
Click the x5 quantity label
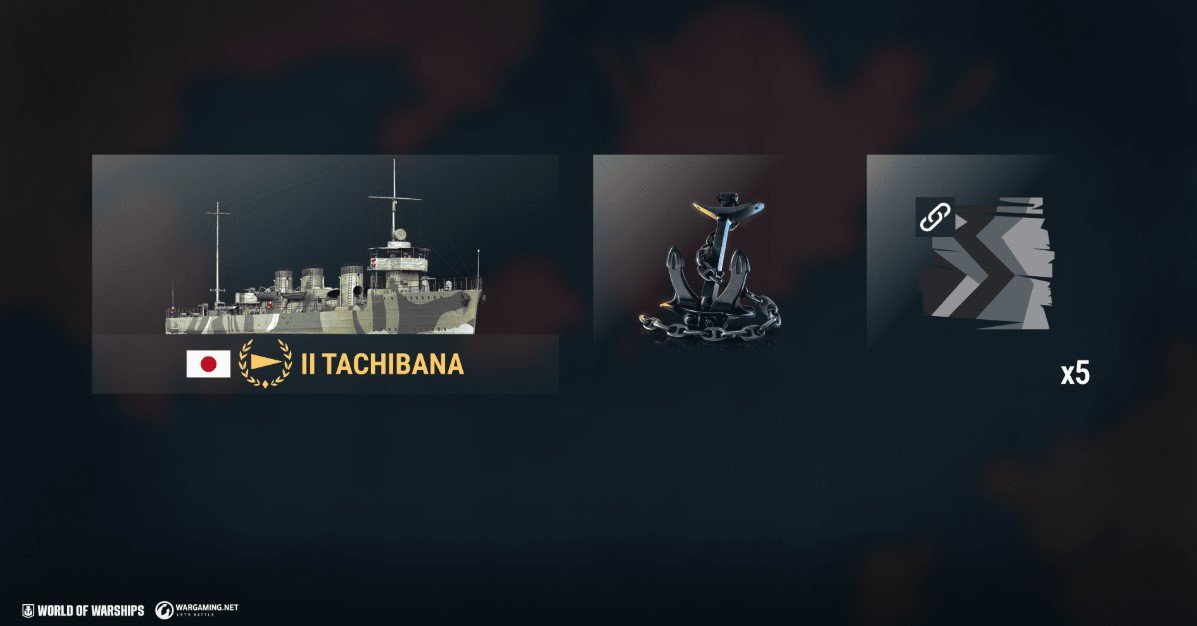pyautogui.click(x=1075, y=373)
